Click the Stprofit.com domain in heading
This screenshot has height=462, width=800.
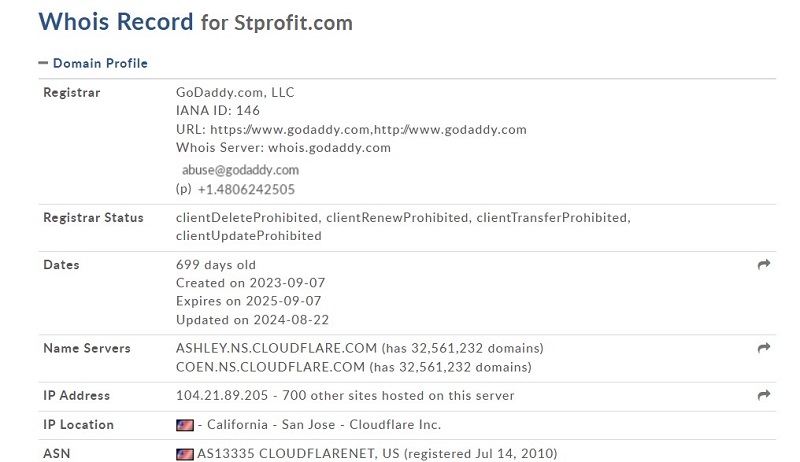[293, 23]
